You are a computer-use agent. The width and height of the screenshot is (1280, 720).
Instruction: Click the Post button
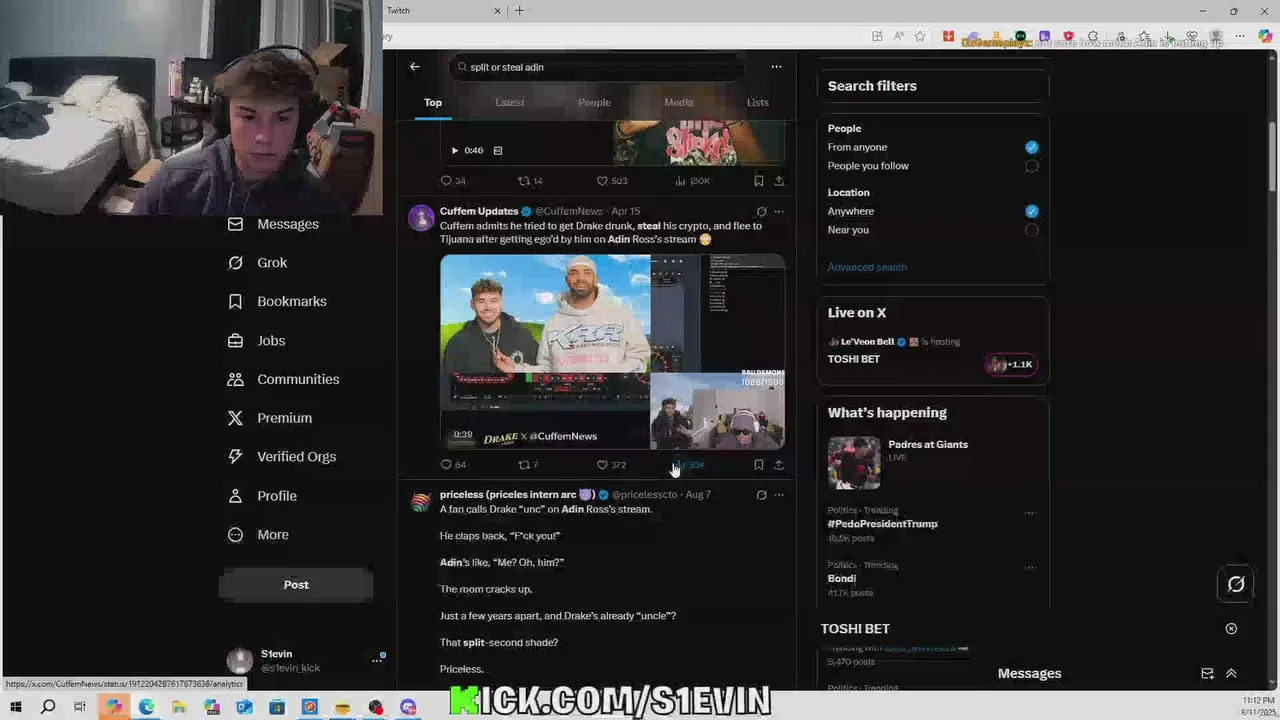tap(296, 585)
